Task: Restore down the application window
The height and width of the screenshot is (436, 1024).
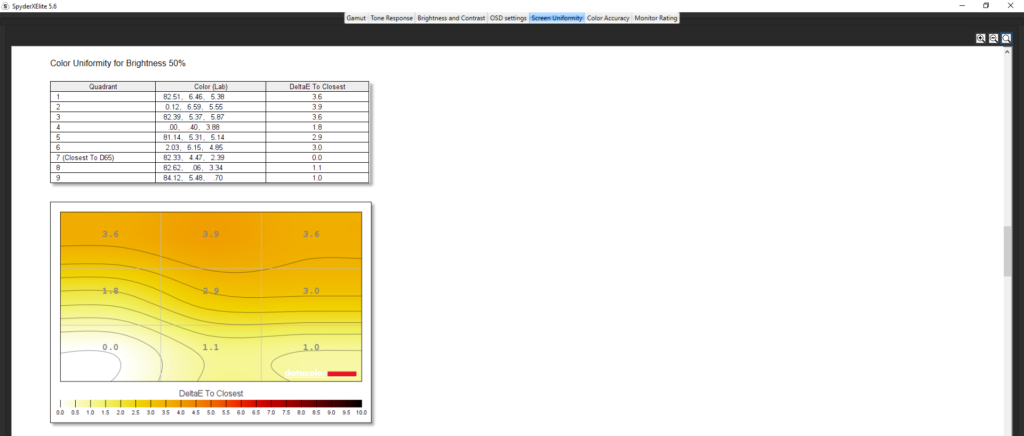Action: pos(985,6)
